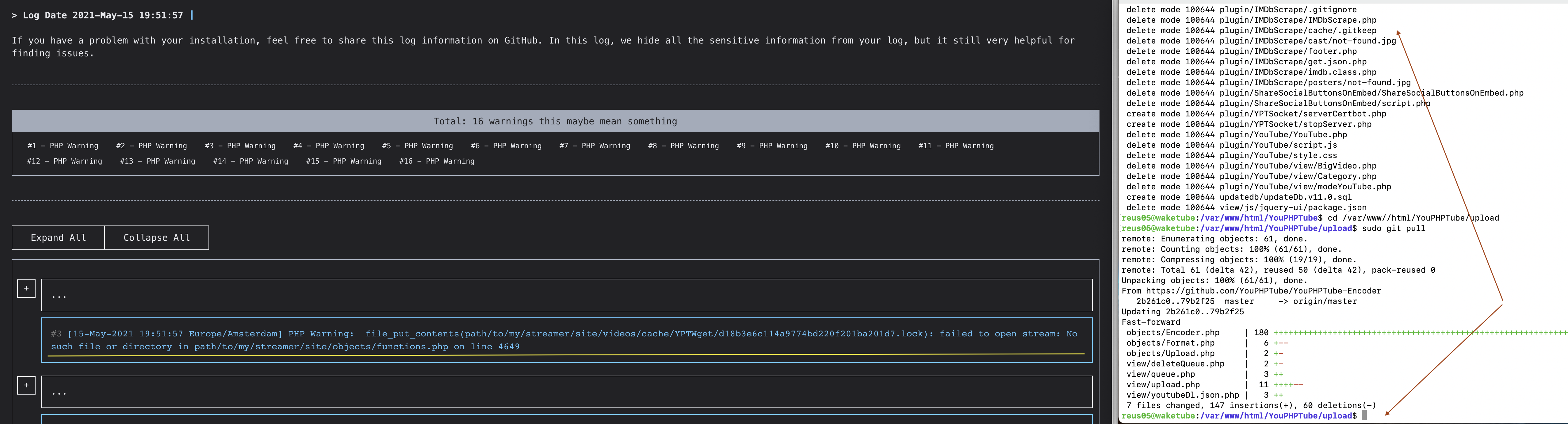This screenshot has width=1568, height=424.
Task: Expand the first collapsed log entry plus icon
Action: pos(26,288)
